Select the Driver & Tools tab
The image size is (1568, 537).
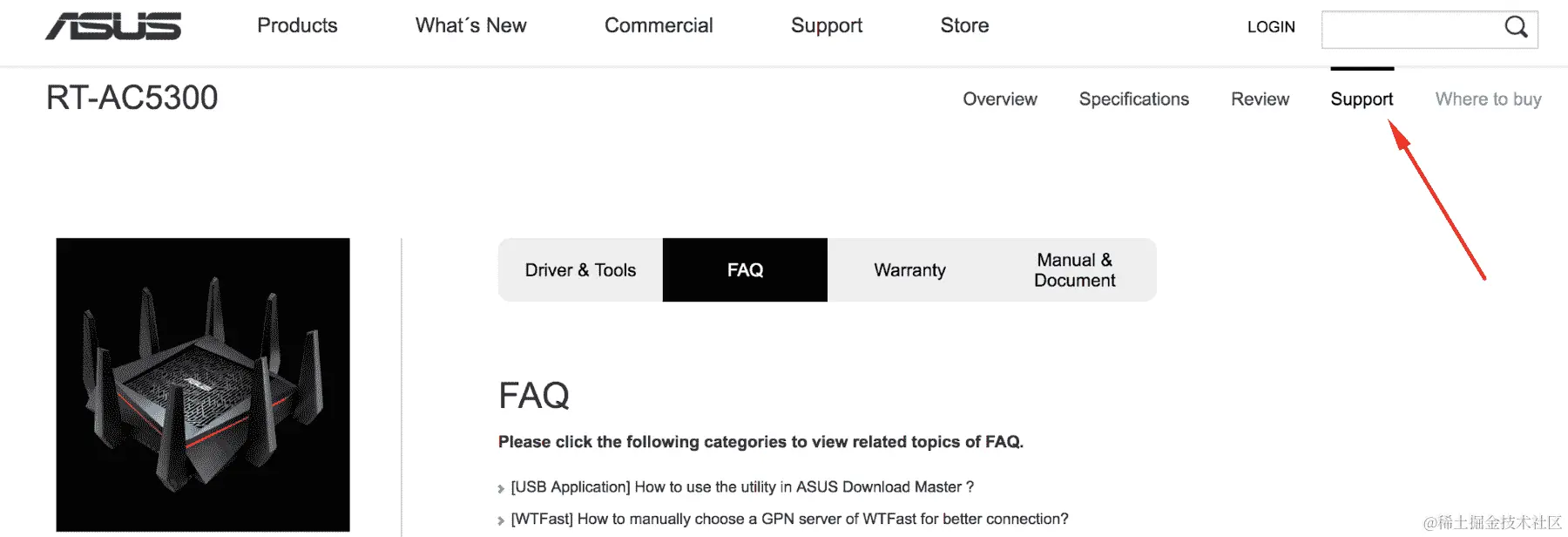pos(580,270)
